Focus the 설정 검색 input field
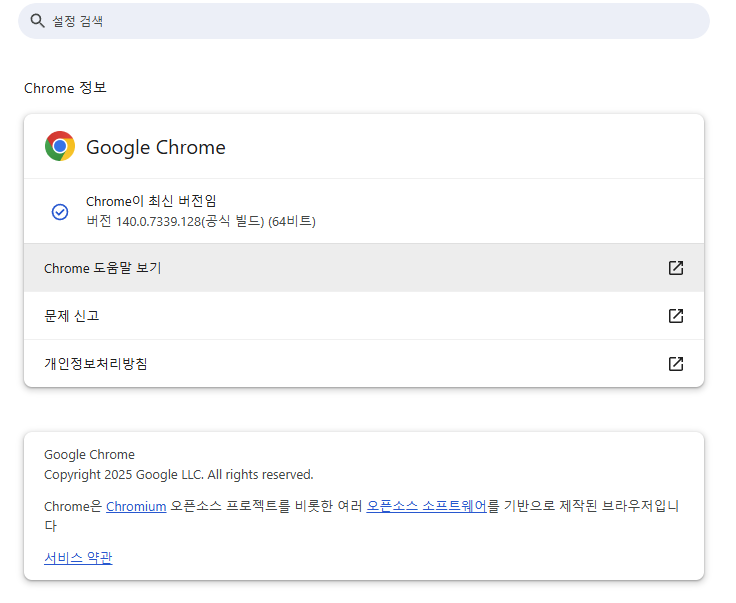This screenshot has width=736, height=603. [x=364, y=21]
